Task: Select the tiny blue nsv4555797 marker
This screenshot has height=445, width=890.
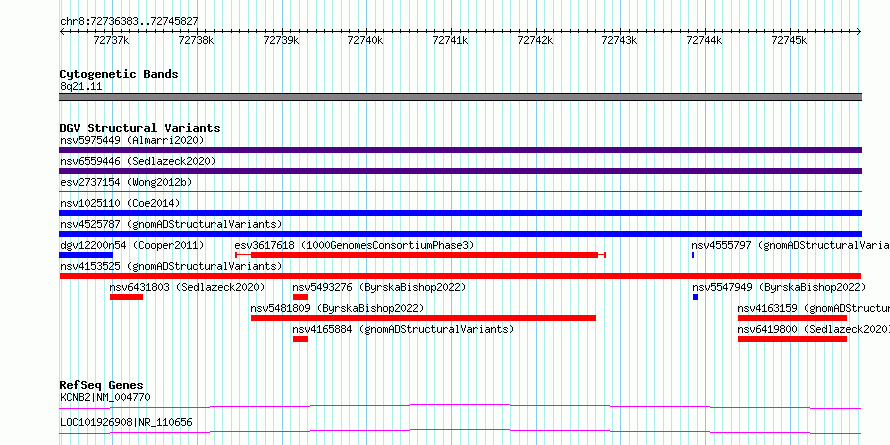Action: (x=693, y=255)
